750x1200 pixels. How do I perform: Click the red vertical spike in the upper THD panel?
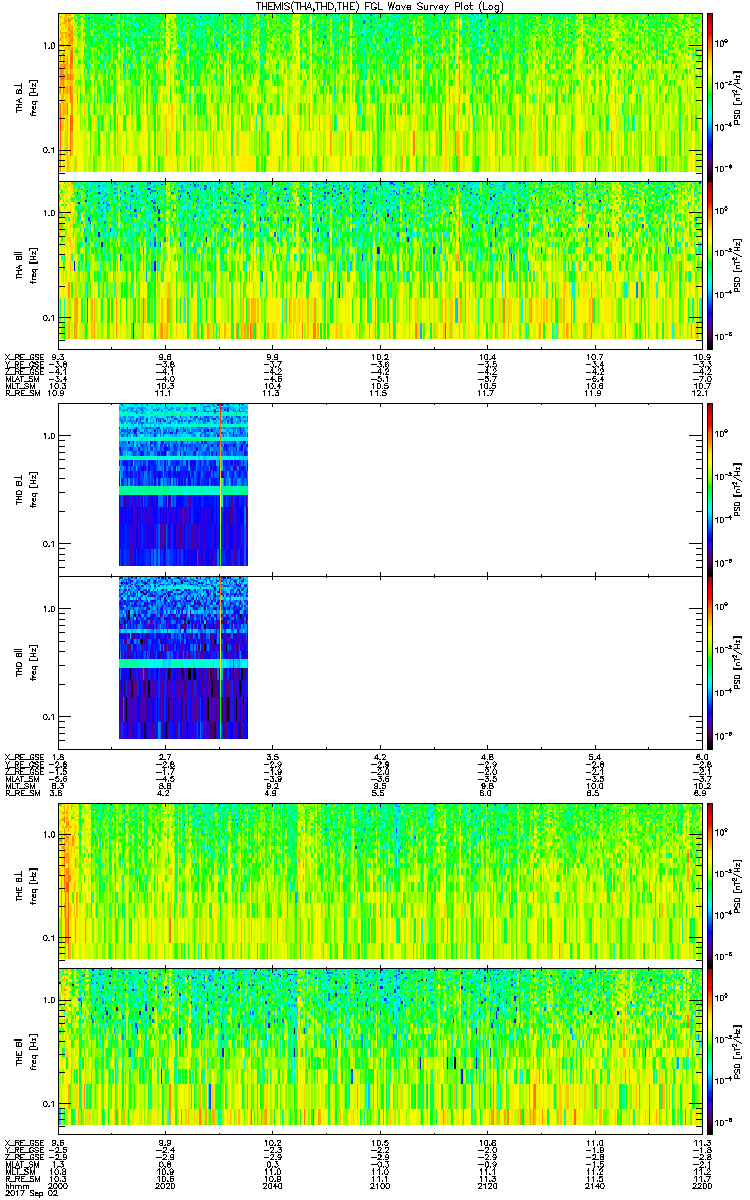coord(219,485)
